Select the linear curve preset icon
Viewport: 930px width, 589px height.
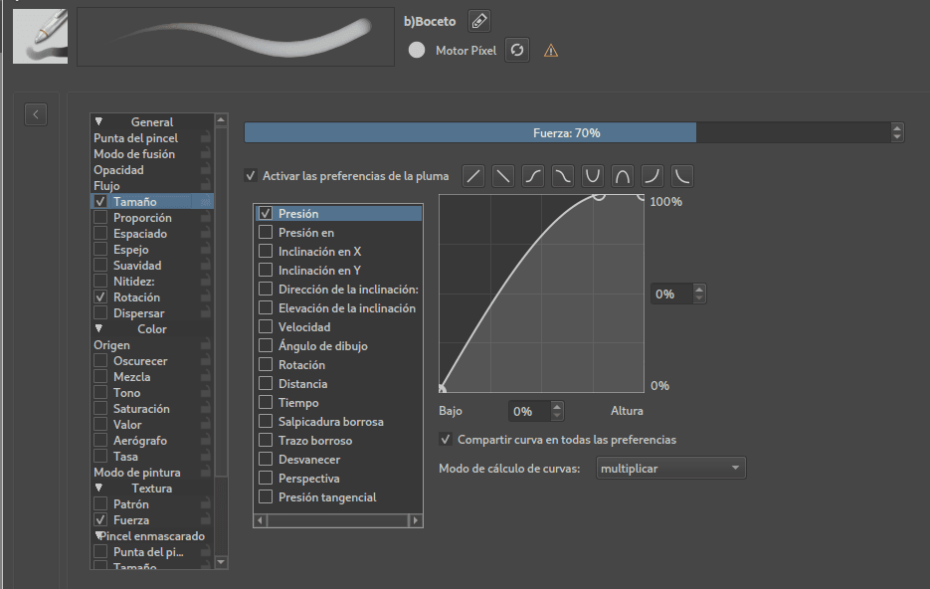pos(473,175)
